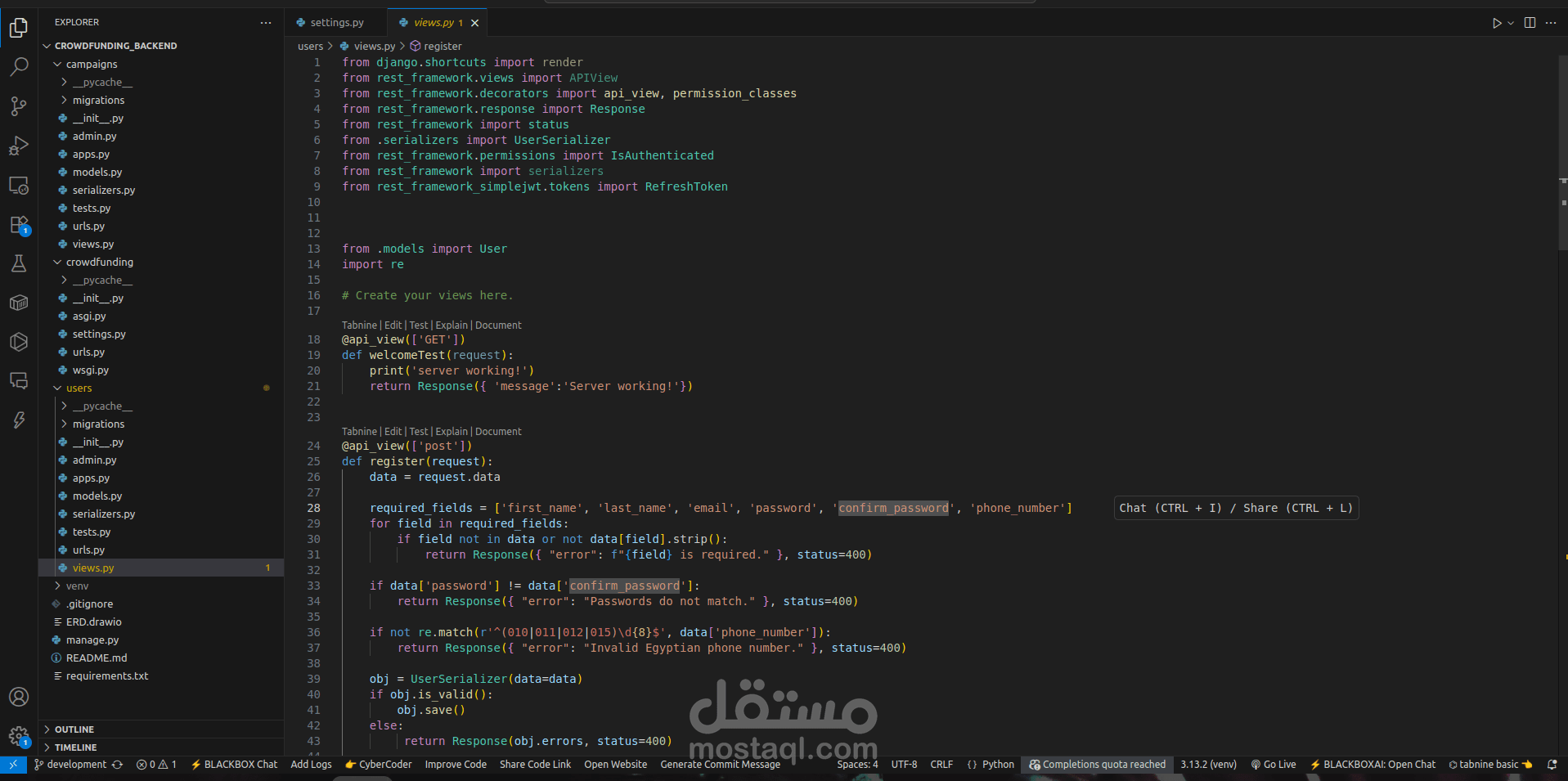
Task: Click Share Code Link status item
Action: click(535, 765)
